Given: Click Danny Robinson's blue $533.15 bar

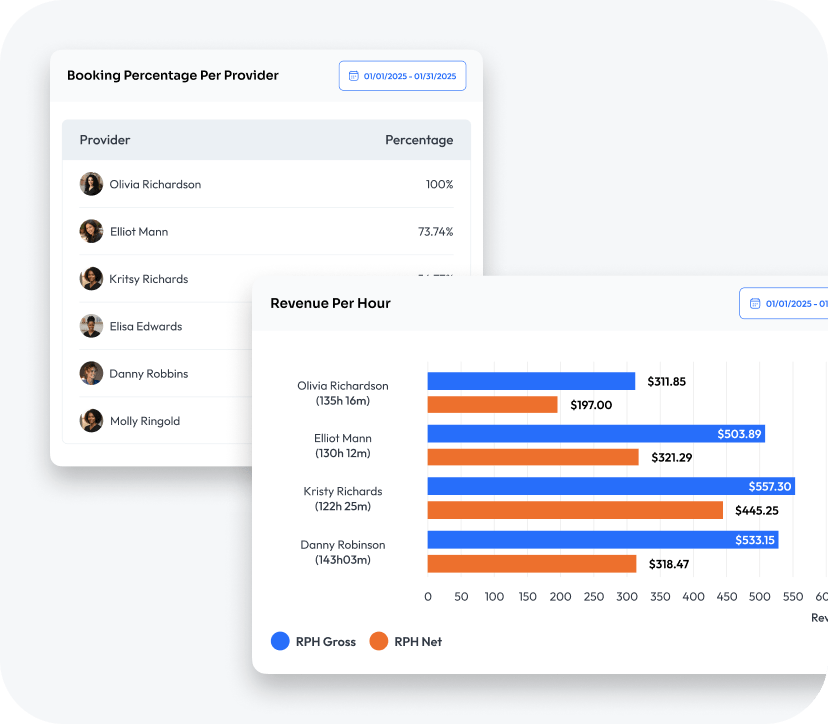Looking at the screenshot, I should (x=602, y=540).
